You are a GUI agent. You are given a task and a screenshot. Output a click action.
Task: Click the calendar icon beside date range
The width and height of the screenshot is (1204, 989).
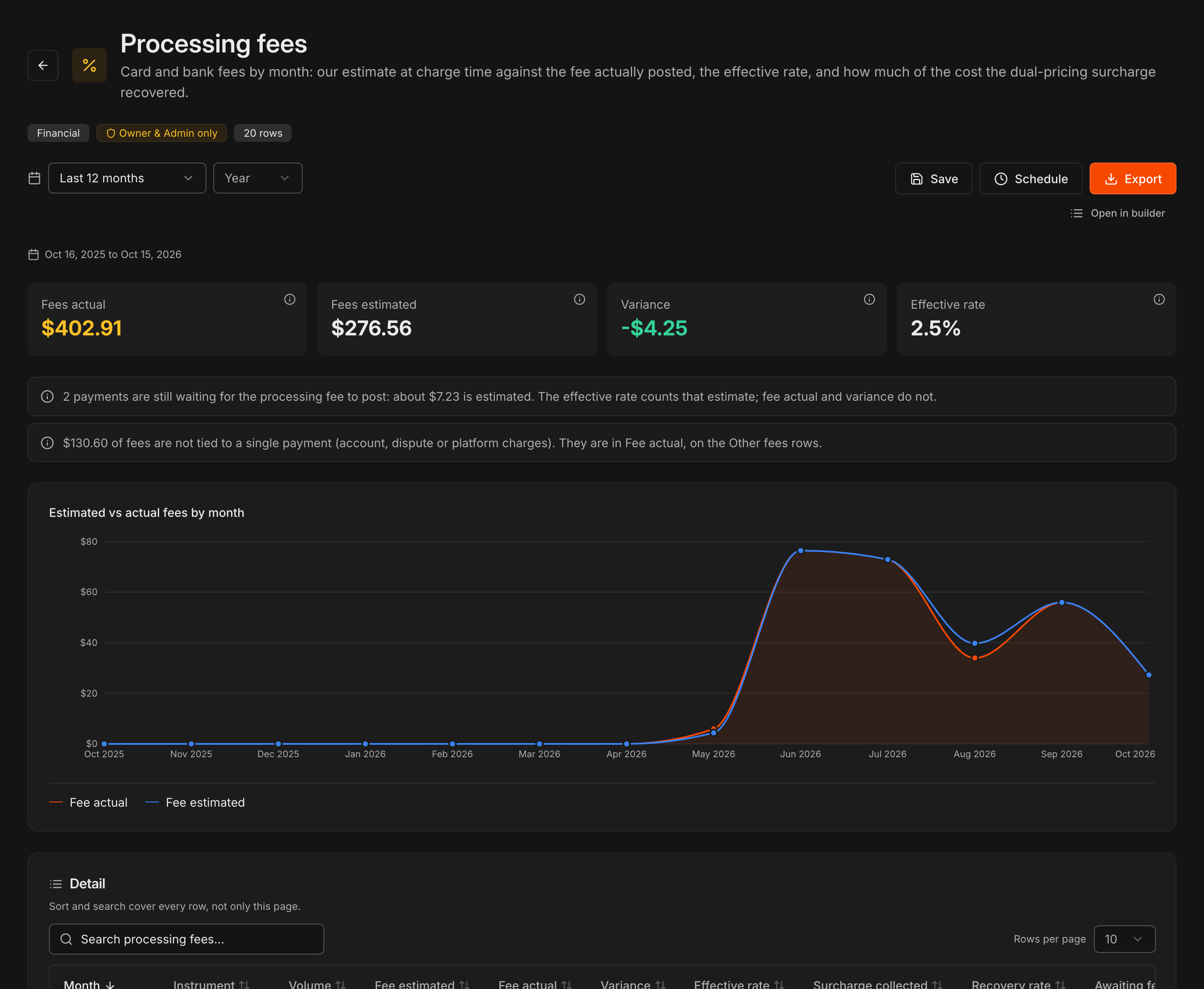click(x=34, y=178)
